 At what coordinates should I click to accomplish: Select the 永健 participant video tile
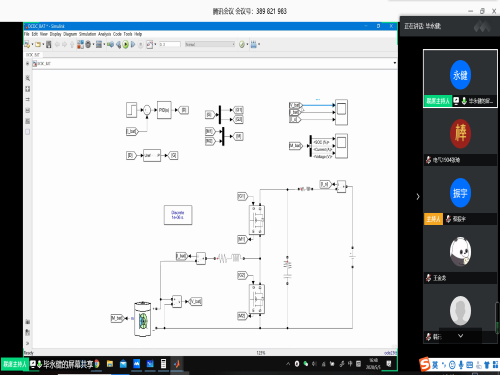point(460,78)
